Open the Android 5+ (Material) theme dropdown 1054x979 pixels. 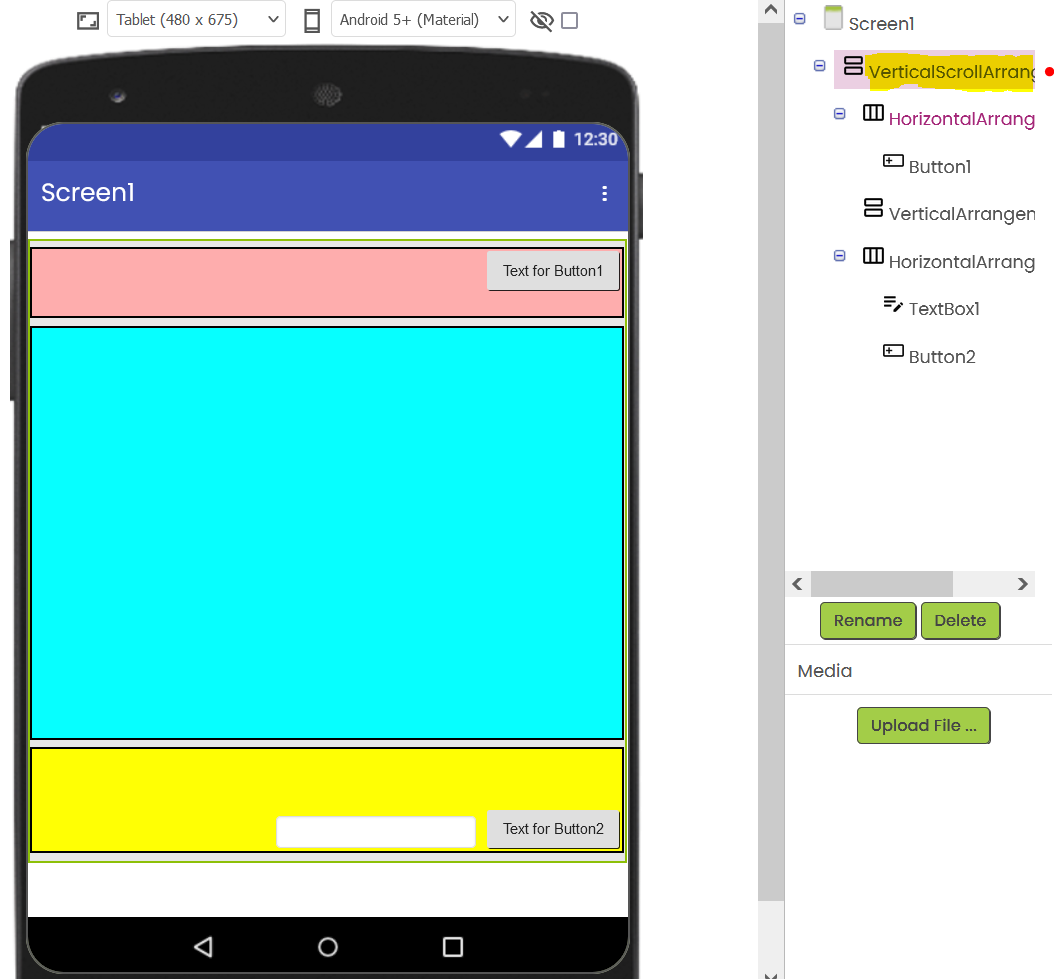click(423, 19)
